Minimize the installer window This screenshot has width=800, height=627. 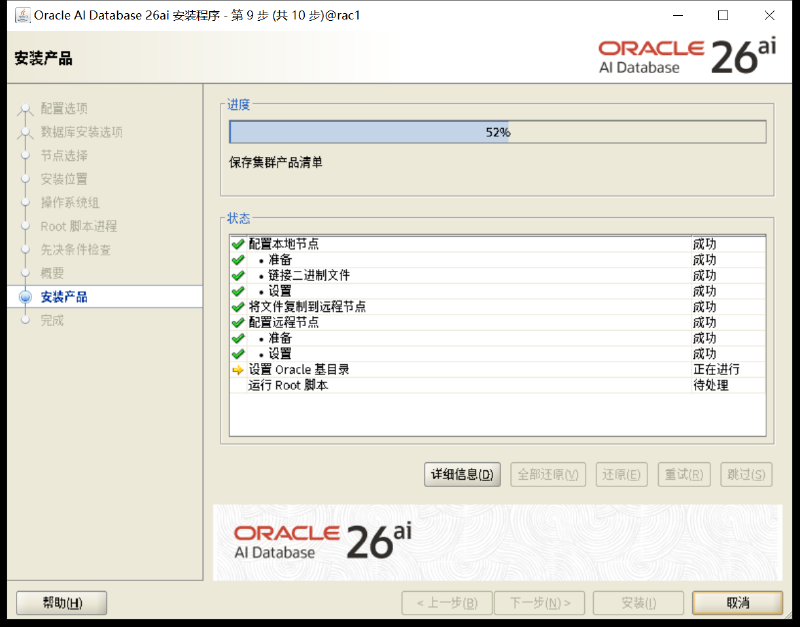[x=678, y=15]
